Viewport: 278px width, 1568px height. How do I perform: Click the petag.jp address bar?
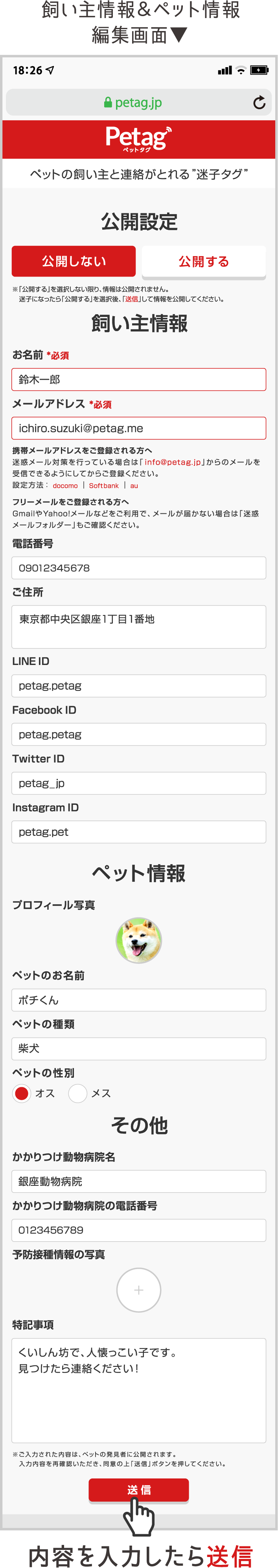(x=138, y=103)
